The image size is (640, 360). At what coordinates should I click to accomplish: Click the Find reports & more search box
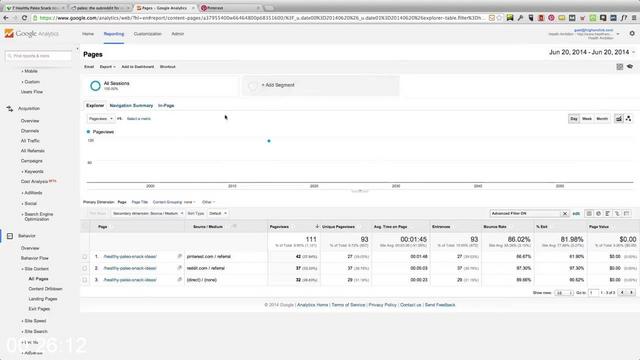38,56
